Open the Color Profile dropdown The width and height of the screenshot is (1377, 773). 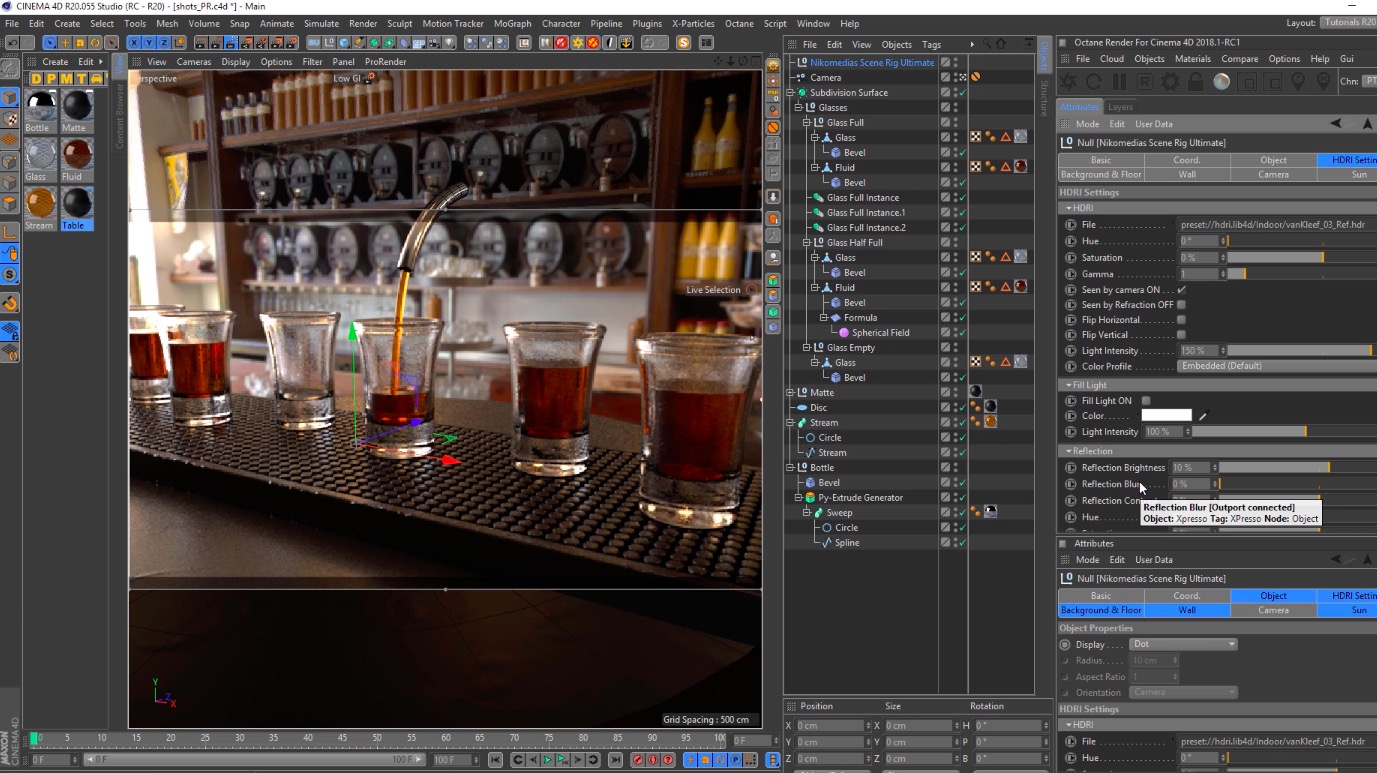pyautogui.click(x=1277, y=366)
